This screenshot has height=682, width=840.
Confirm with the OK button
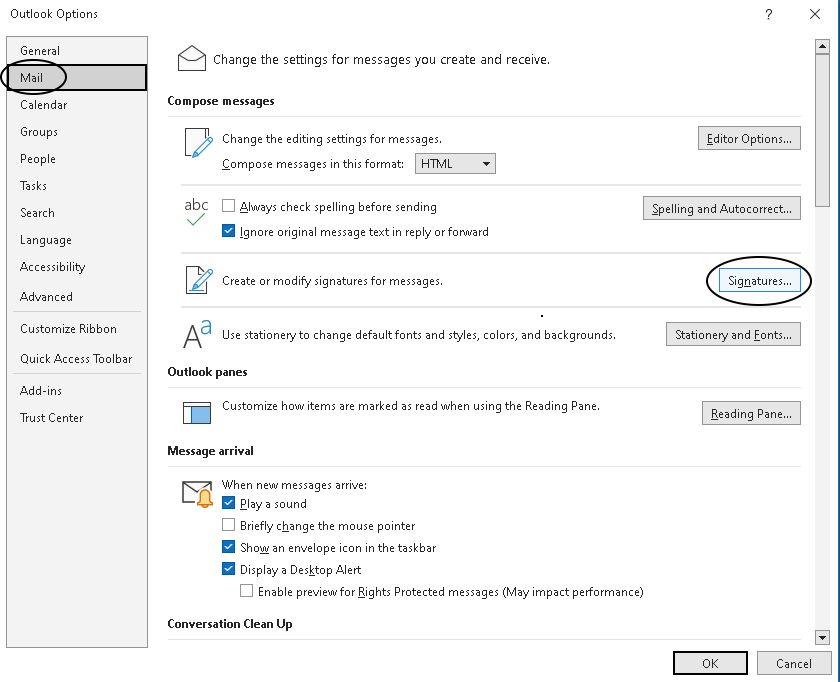click(710, 663)
